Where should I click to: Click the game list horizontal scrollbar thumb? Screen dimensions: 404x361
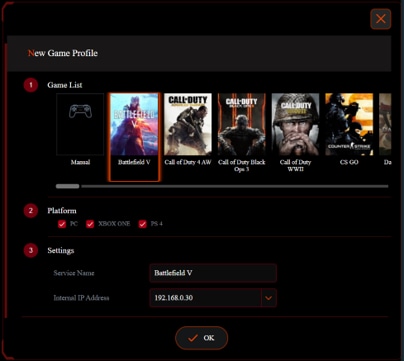click(68, 186)
